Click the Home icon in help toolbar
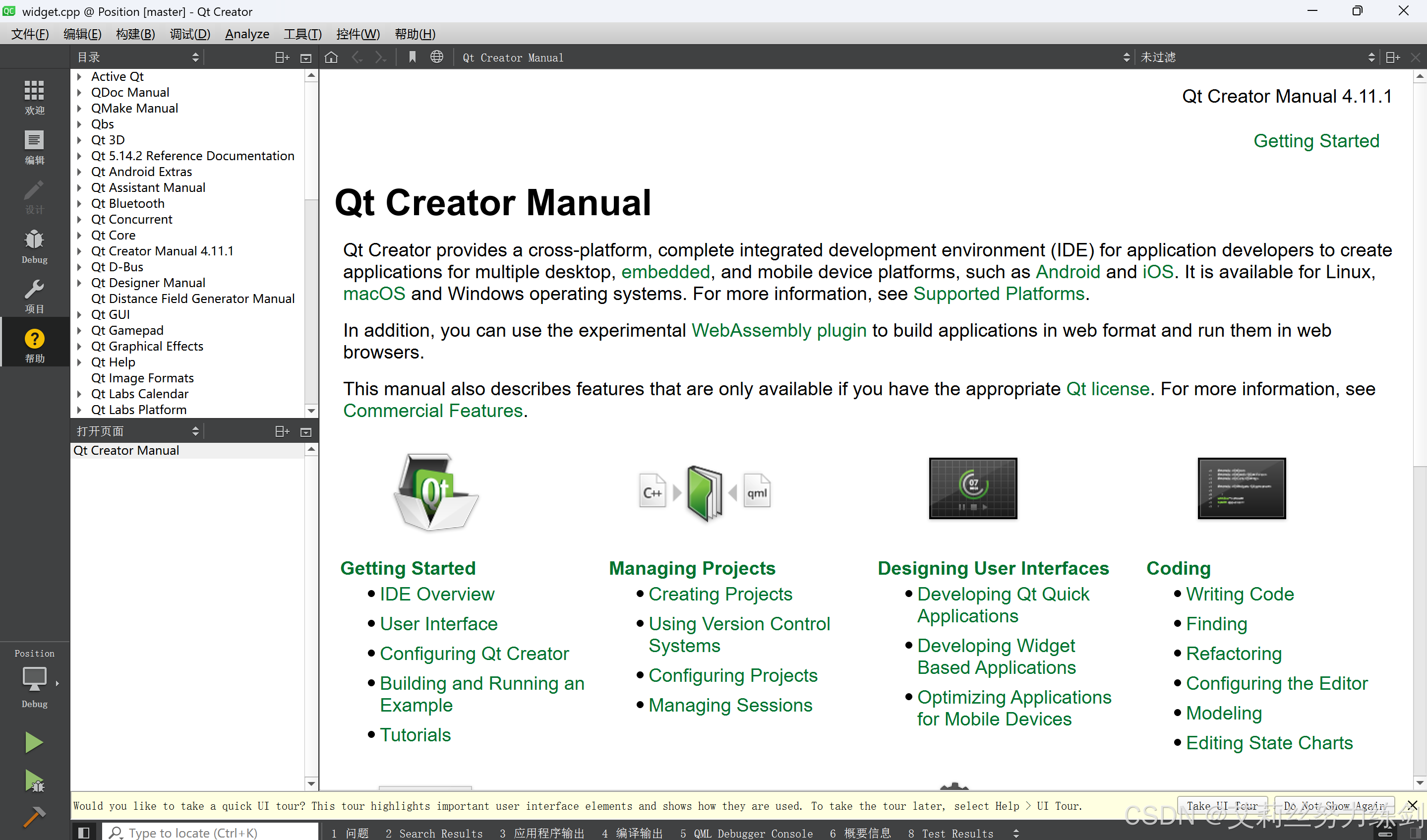The width and height of the screenshot is (1427, 840). (331, 57)
